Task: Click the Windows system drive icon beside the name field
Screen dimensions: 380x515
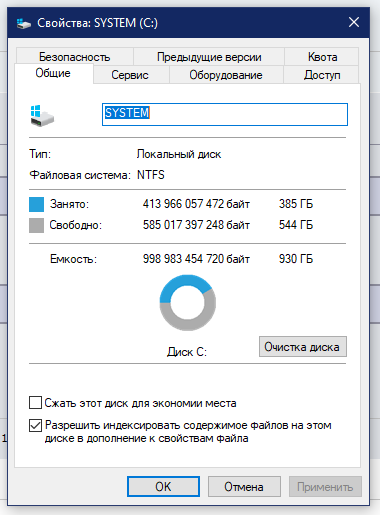Action: [42, 116]
